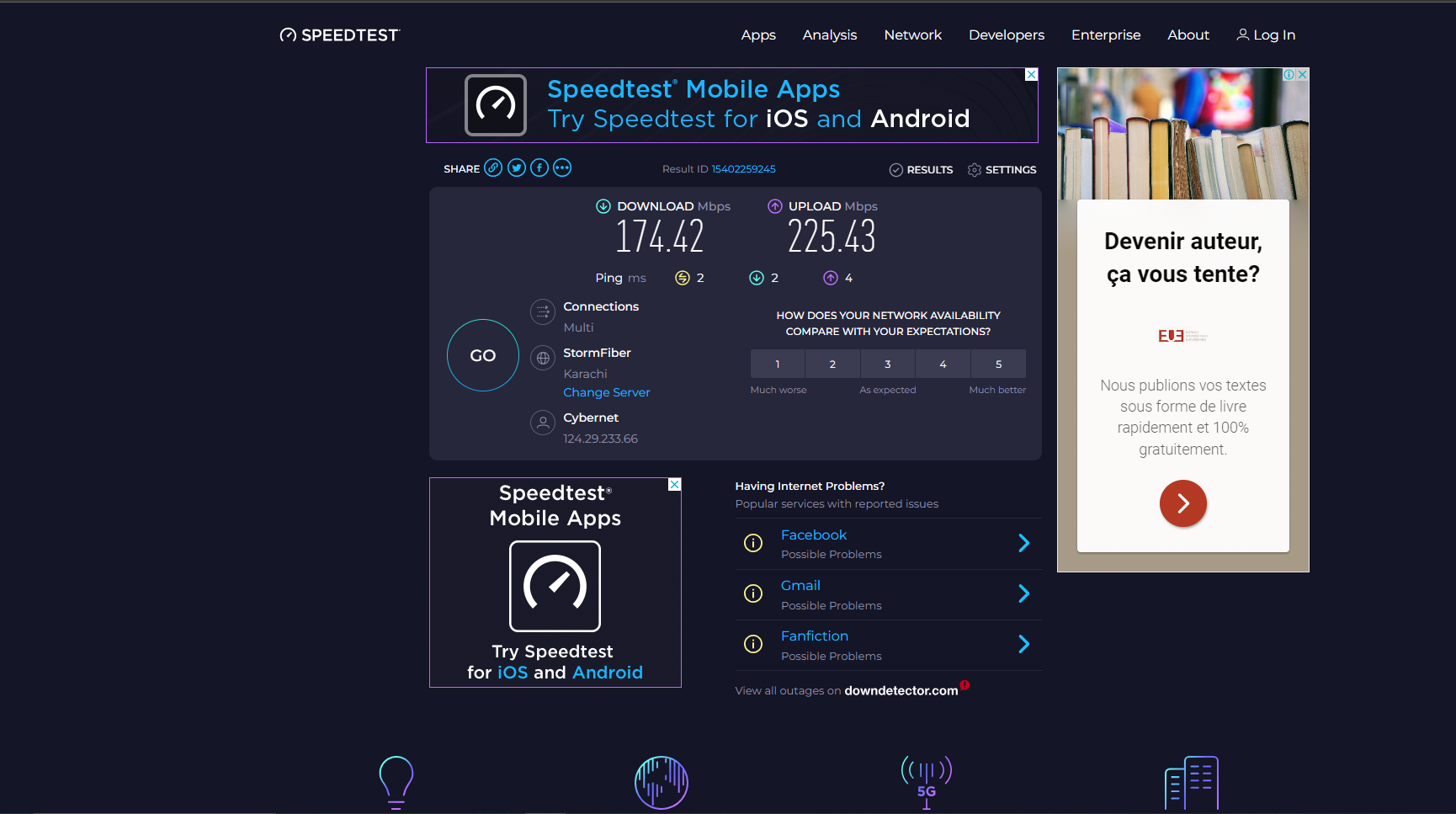Open the Enterprise menu item
This screenshot has height=814, width=1456.
[x=1106, y=35]
